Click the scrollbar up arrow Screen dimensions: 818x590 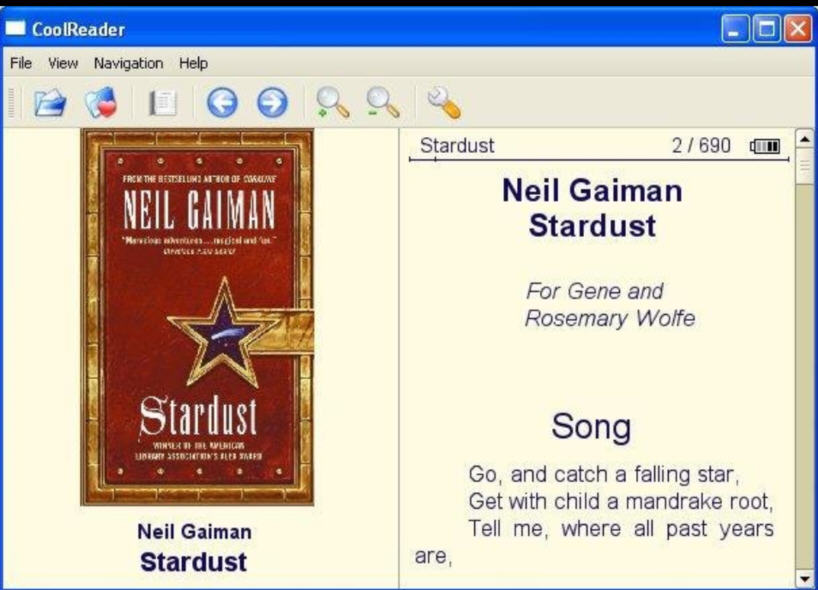point(804,139)
